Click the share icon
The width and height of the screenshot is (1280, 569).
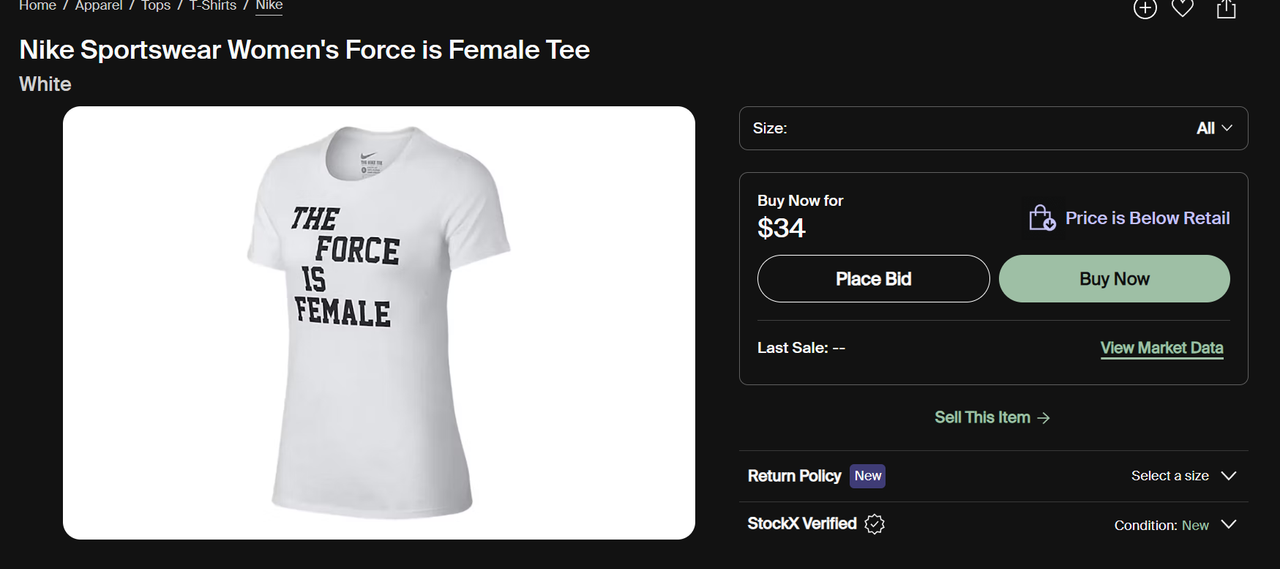coord(1226,8)
